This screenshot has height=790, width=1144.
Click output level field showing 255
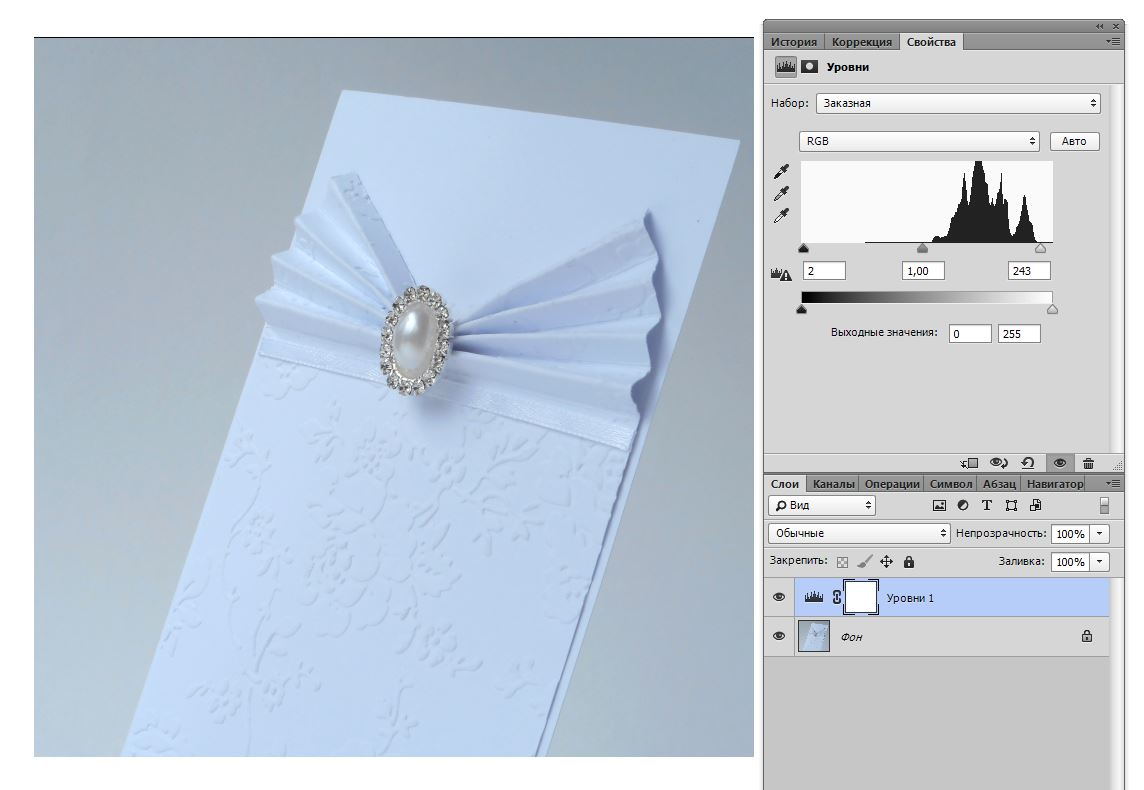coord(1019,333)
